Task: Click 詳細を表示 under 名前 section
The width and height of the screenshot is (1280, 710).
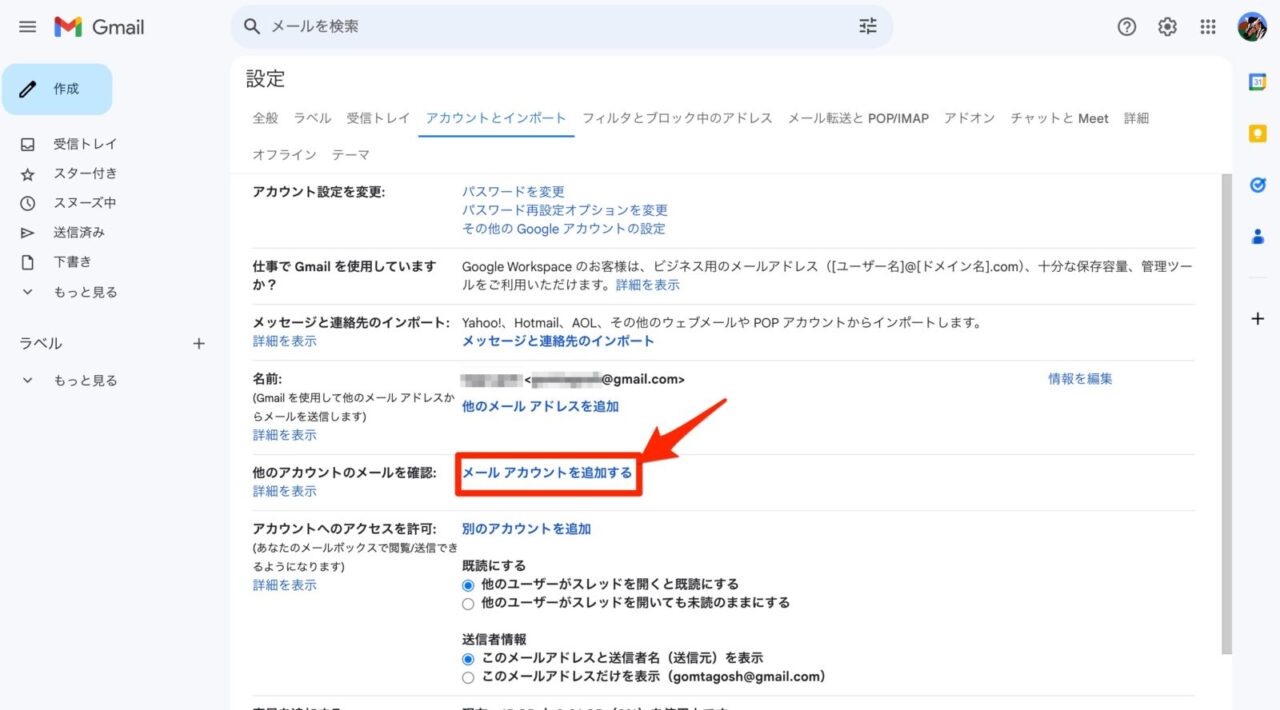Action: click(285, 435)
